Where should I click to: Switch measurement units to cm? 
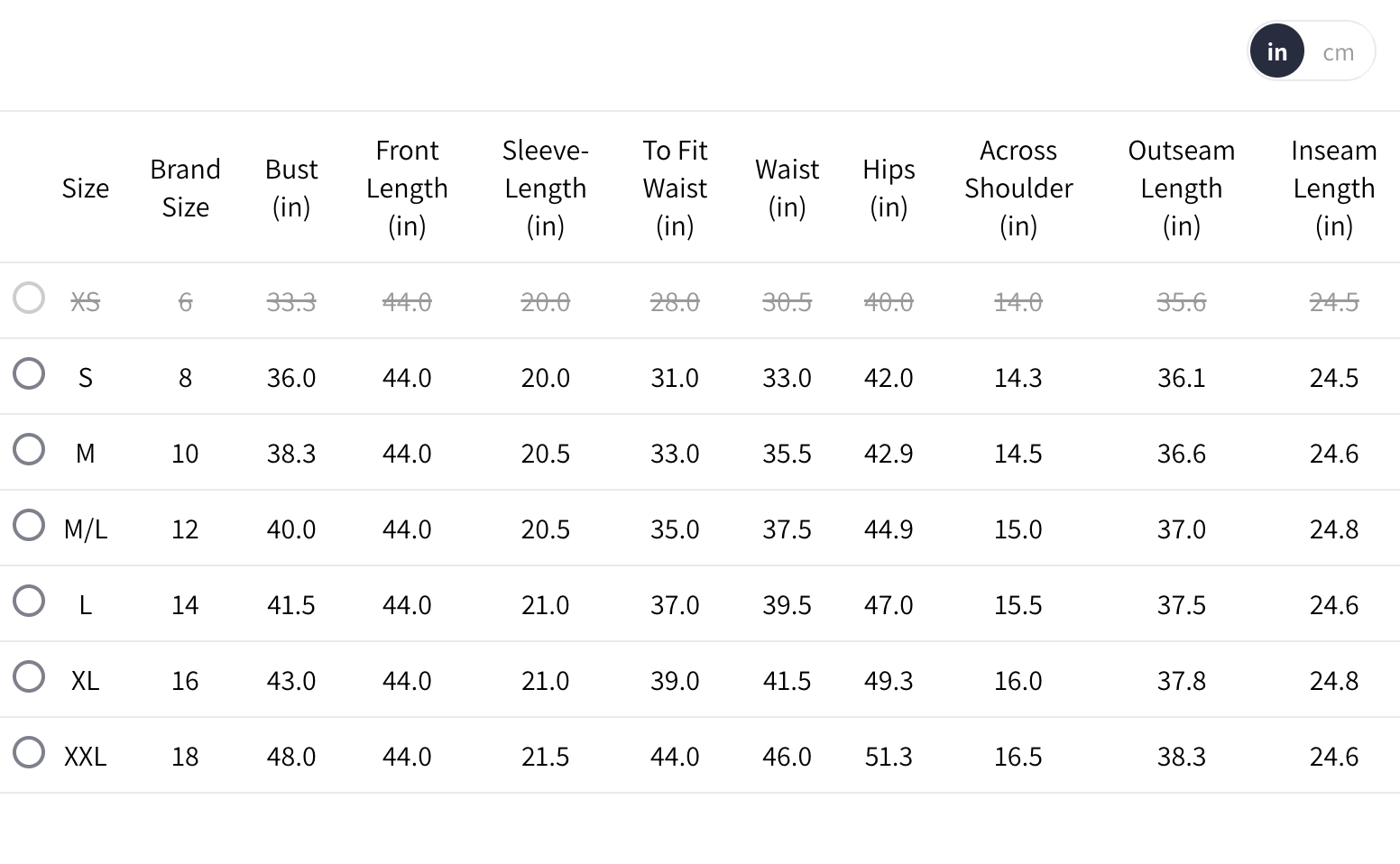click(x=1338, y=52)
